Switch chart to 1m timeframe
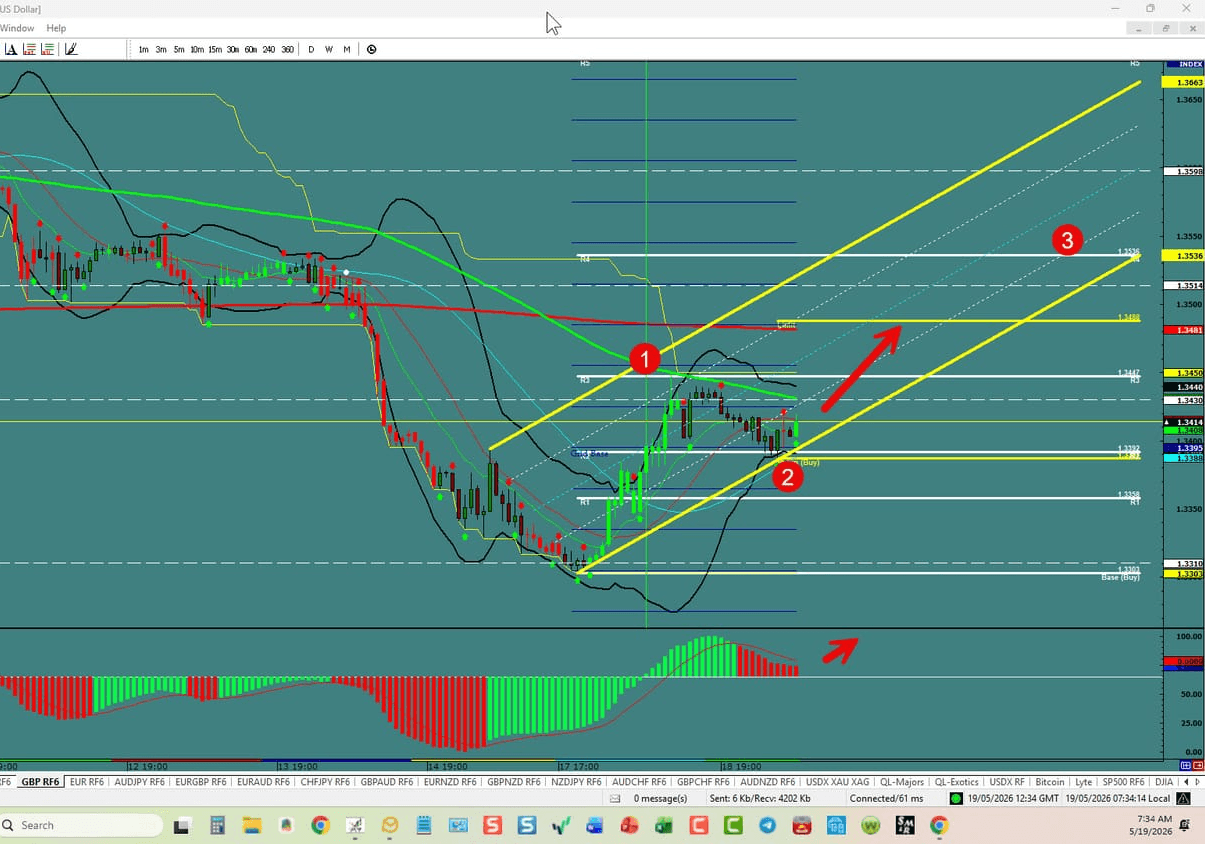1205x844 pixels. (144, 49)
